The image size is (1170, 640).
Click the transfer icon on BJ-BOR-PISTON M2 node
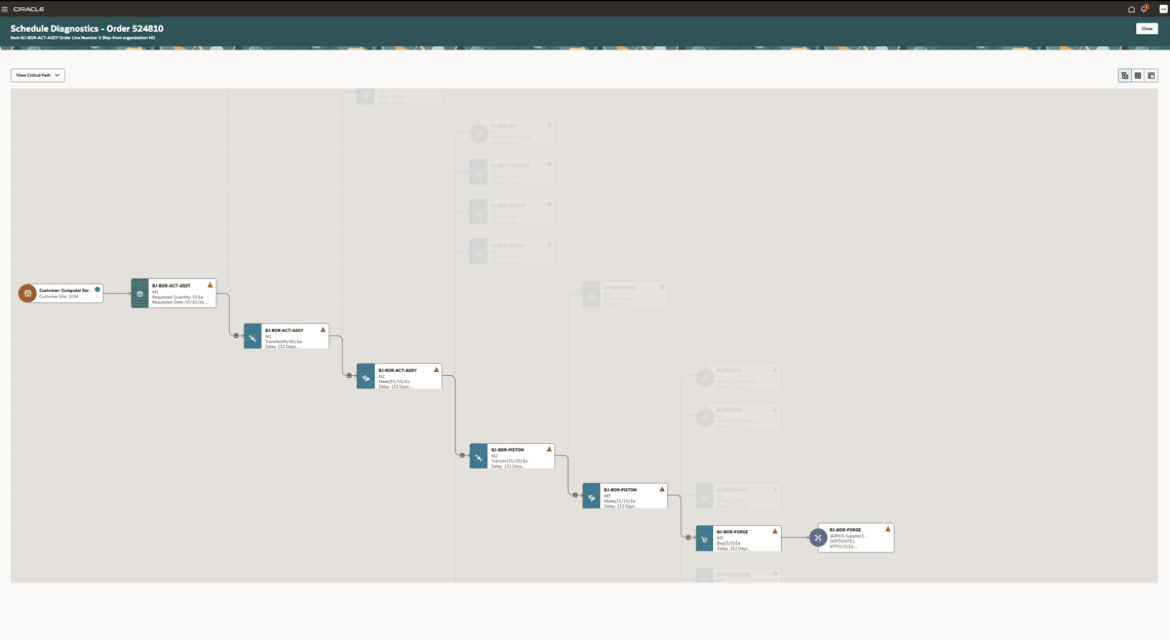(478, 456)
